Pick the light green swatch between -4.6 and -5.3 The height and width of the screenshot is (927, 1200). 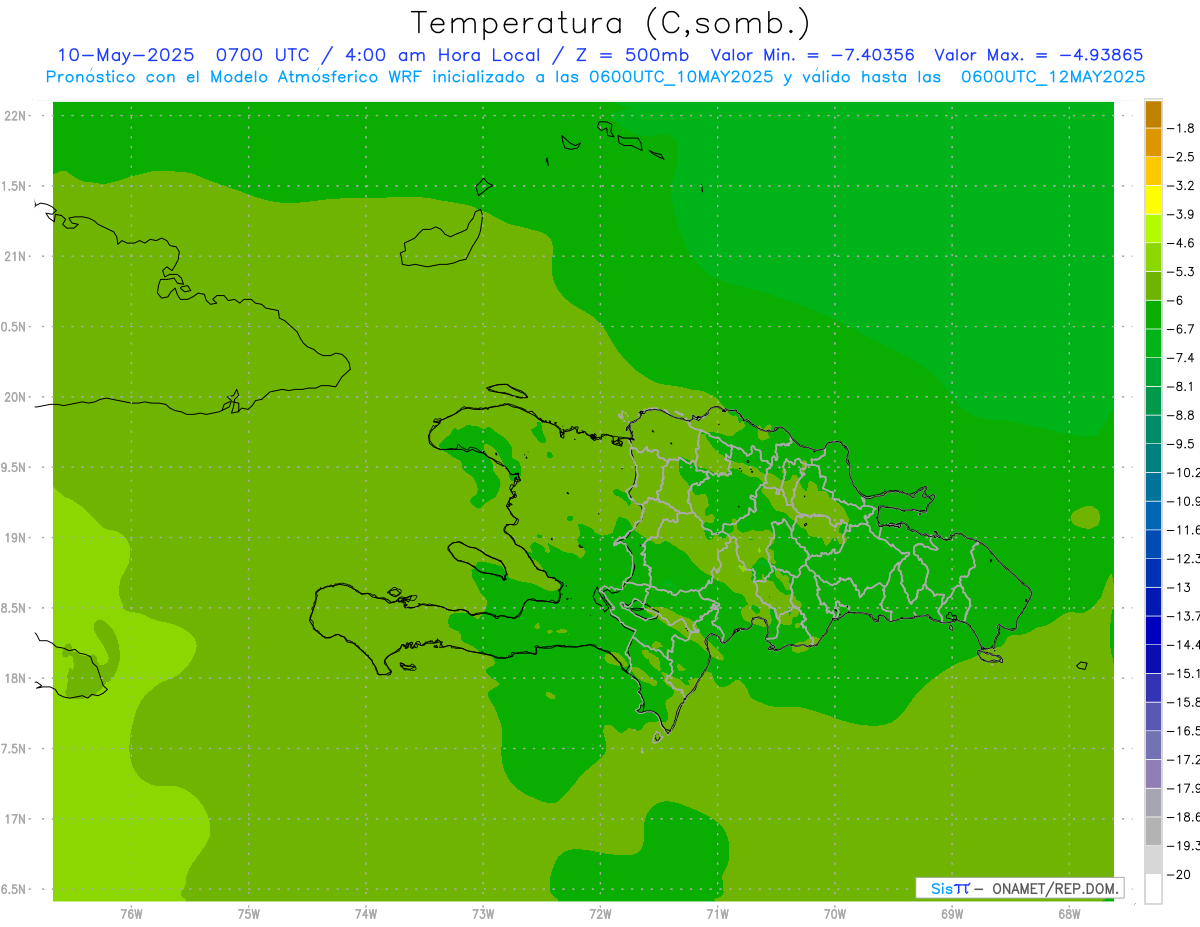(1153, 257)
